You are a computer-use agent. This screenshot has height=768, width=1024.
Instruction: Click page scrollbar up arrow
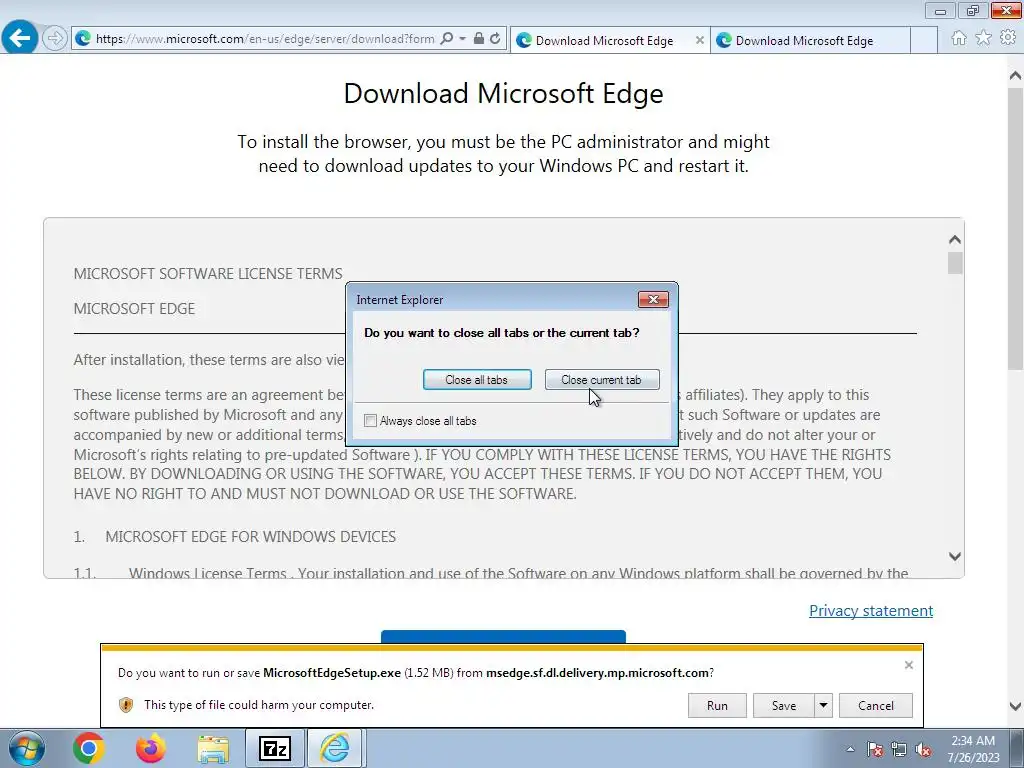point(1016,76)
